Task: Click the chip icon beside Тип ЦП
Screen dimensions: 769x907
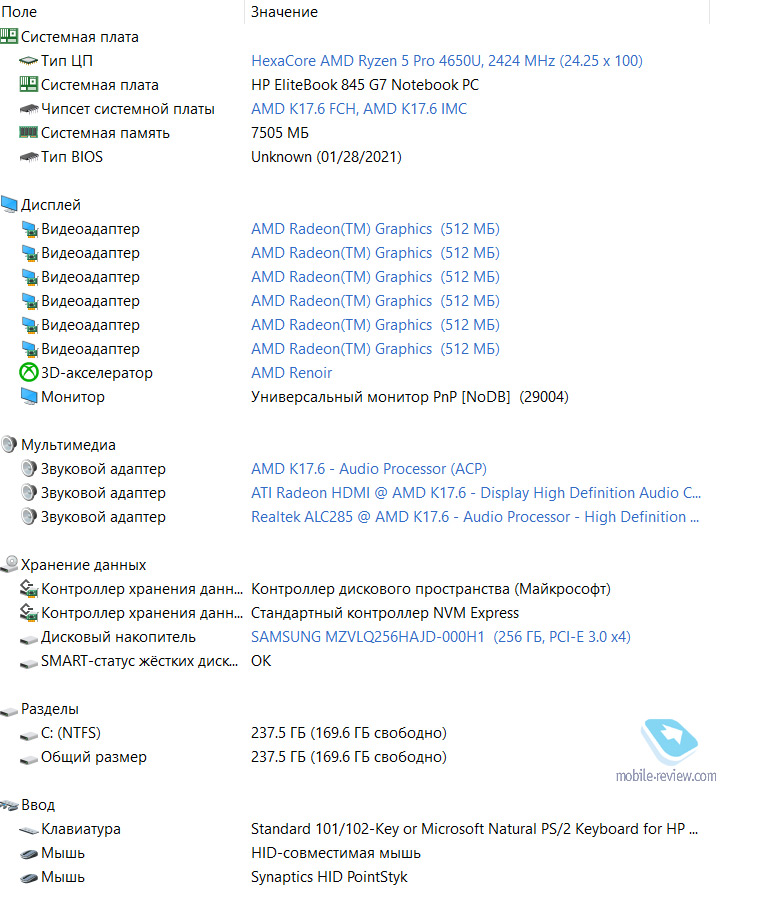Action: pos(28,61)
